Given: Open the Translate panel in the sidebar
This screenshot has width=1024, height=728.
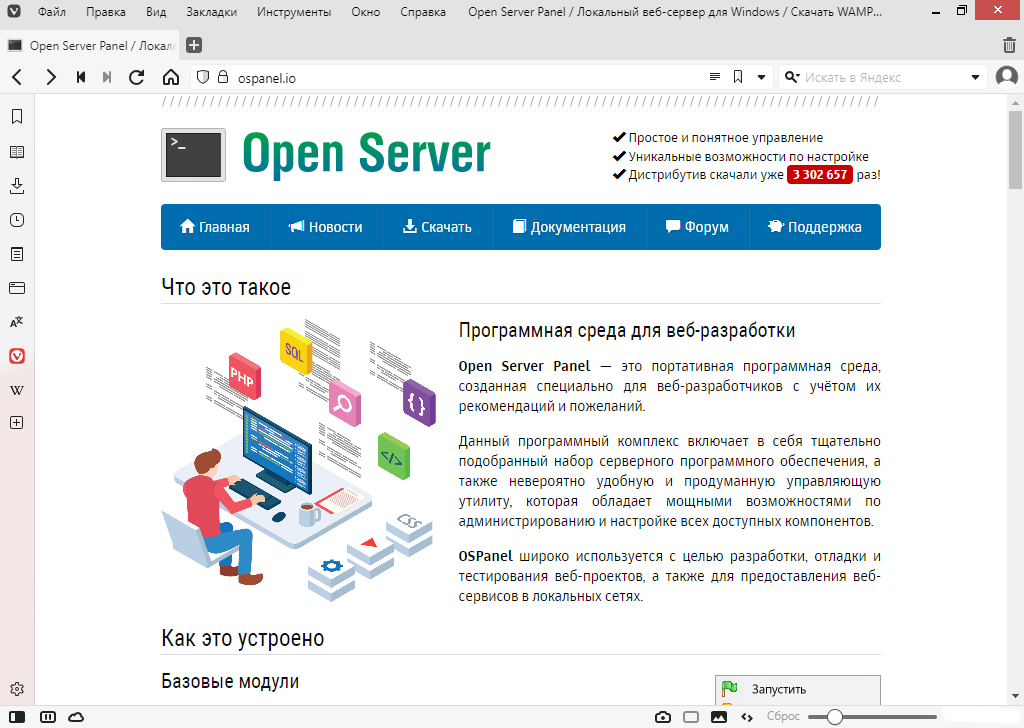Looking at the screenshot, I should pyautogui.click(x=16, y=322).
